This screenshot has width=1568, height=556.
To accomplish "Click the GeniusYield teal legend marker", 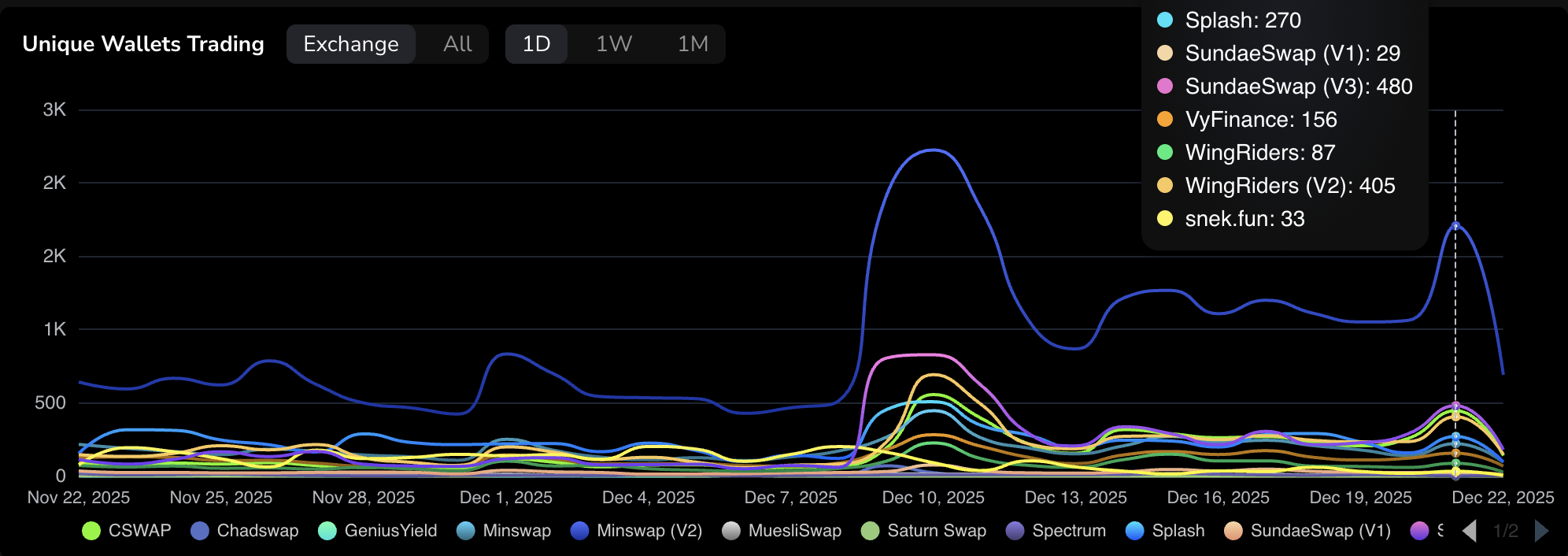I will 327,531.
